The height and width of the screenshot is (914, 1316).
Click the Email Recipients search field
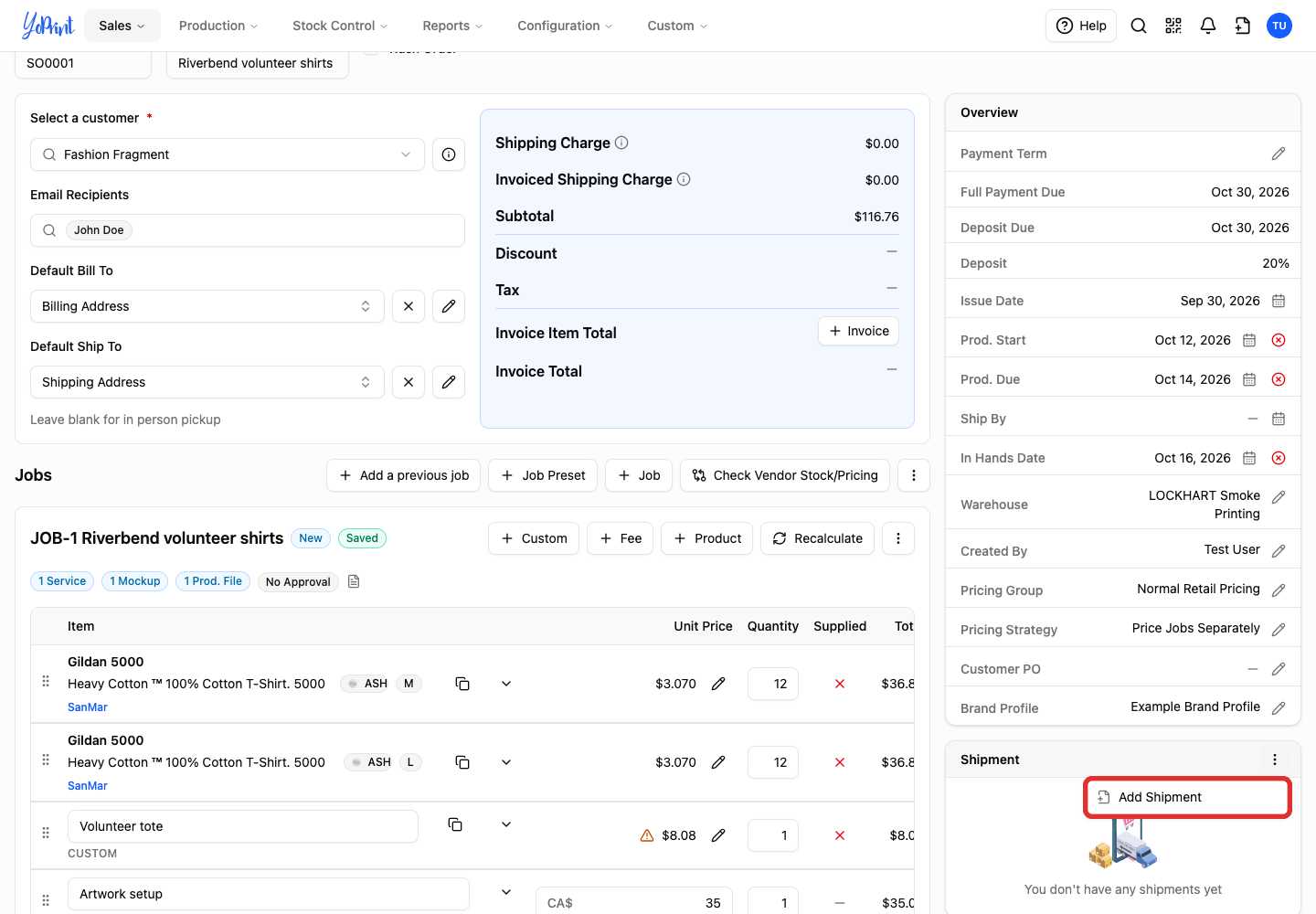[248, 230]
